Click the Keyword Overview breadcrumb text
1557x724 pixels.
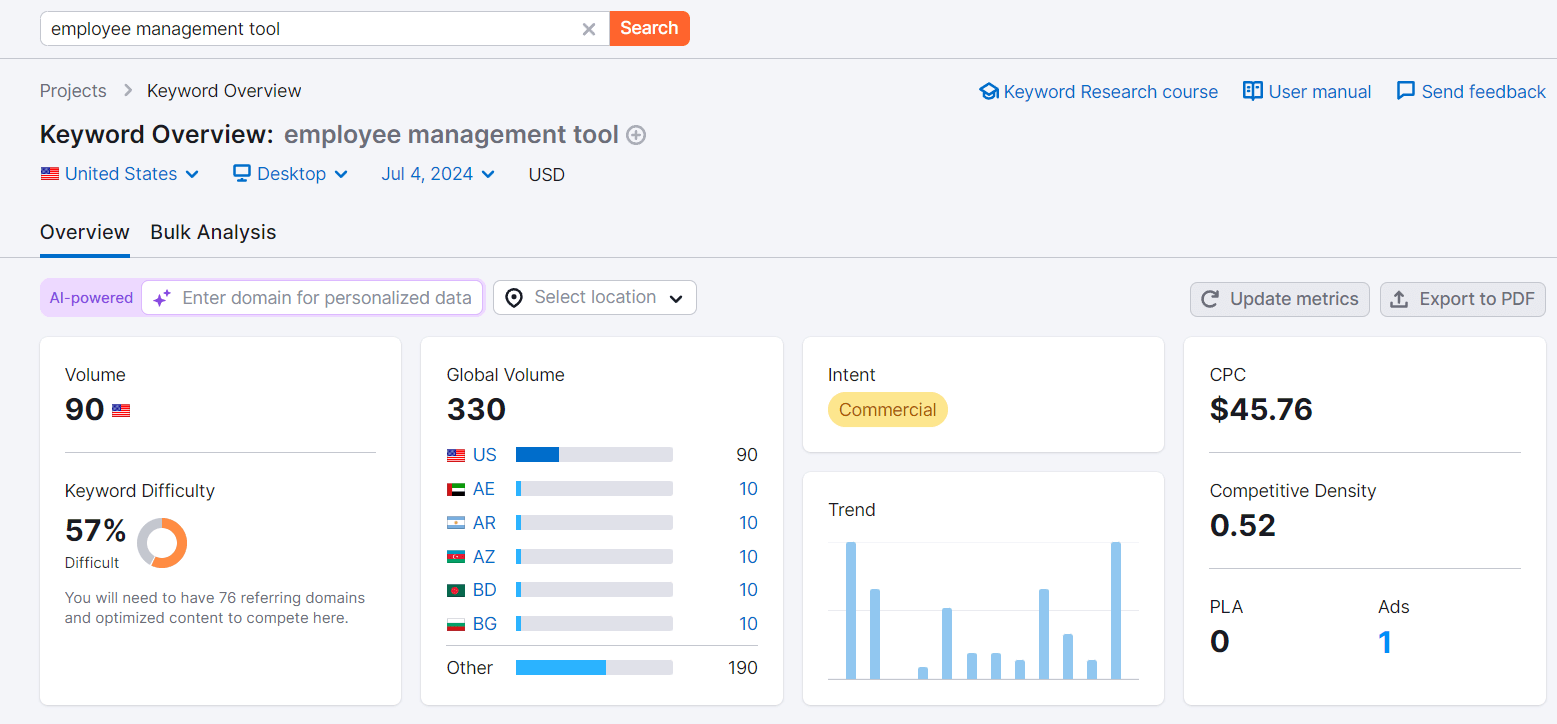224,91
